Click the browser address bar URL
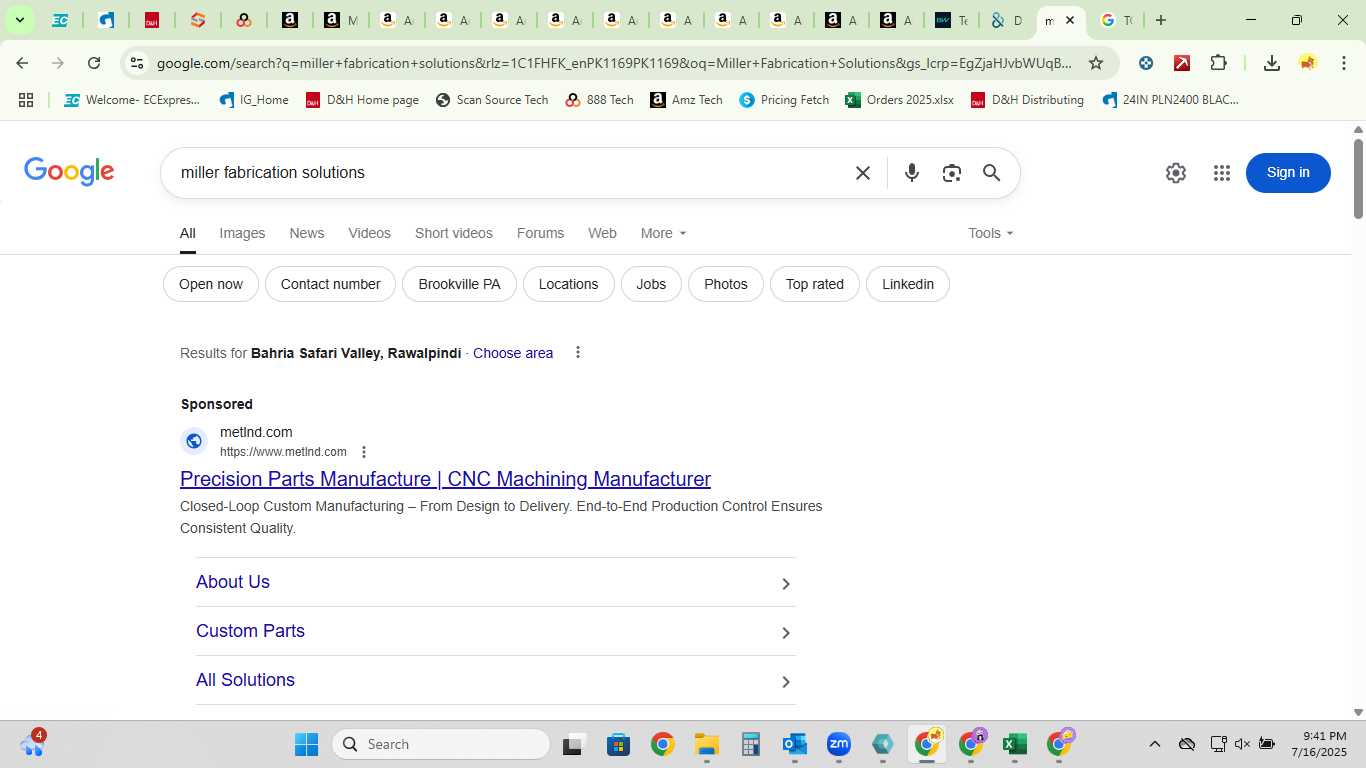 point(613,63)
